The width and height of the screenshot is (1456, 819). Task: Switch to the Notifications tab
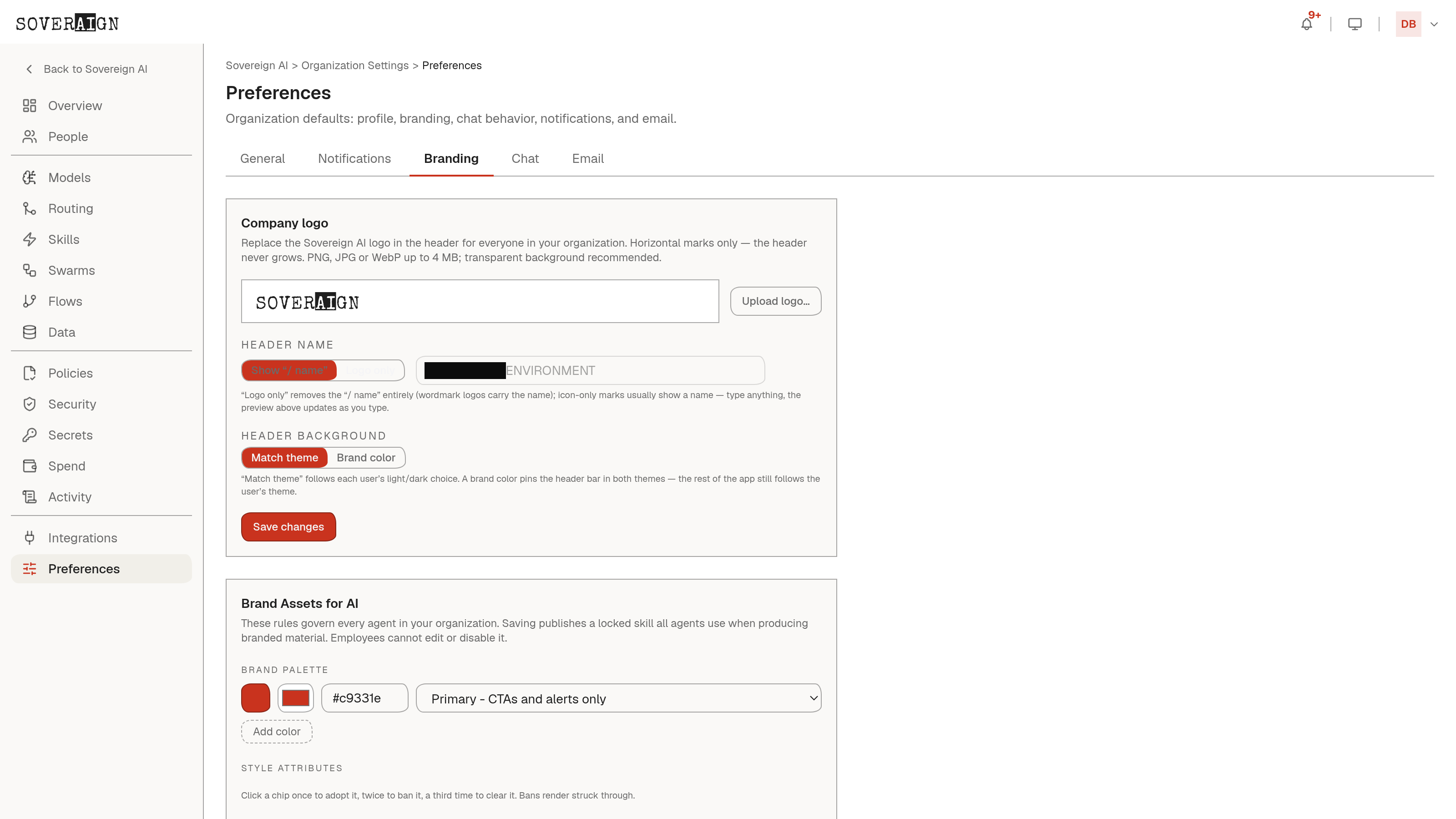pyautogui.click(x=354, y=159)
